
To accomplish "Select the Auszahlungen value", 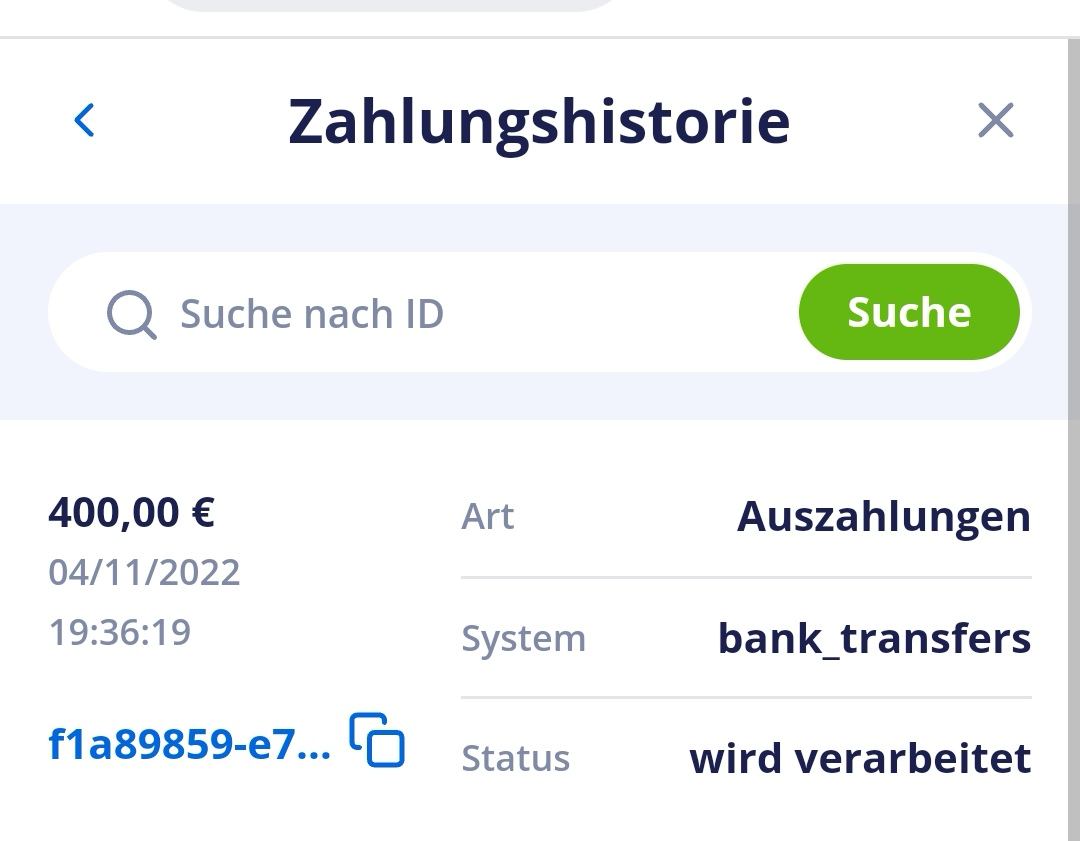I will pos(883,517).
